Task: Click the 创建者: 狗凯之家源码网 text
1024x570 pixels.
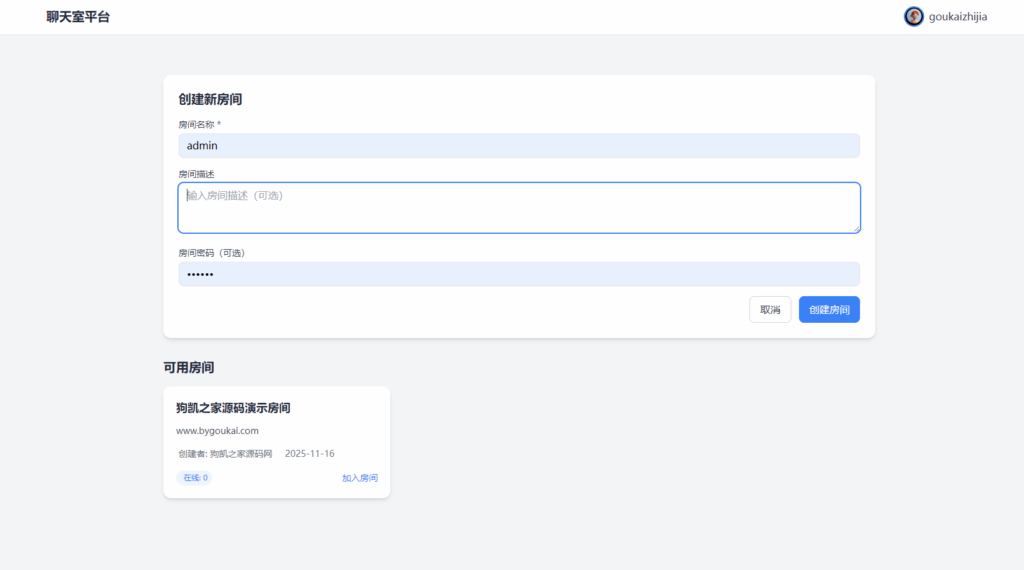Action: pos(225,454)
